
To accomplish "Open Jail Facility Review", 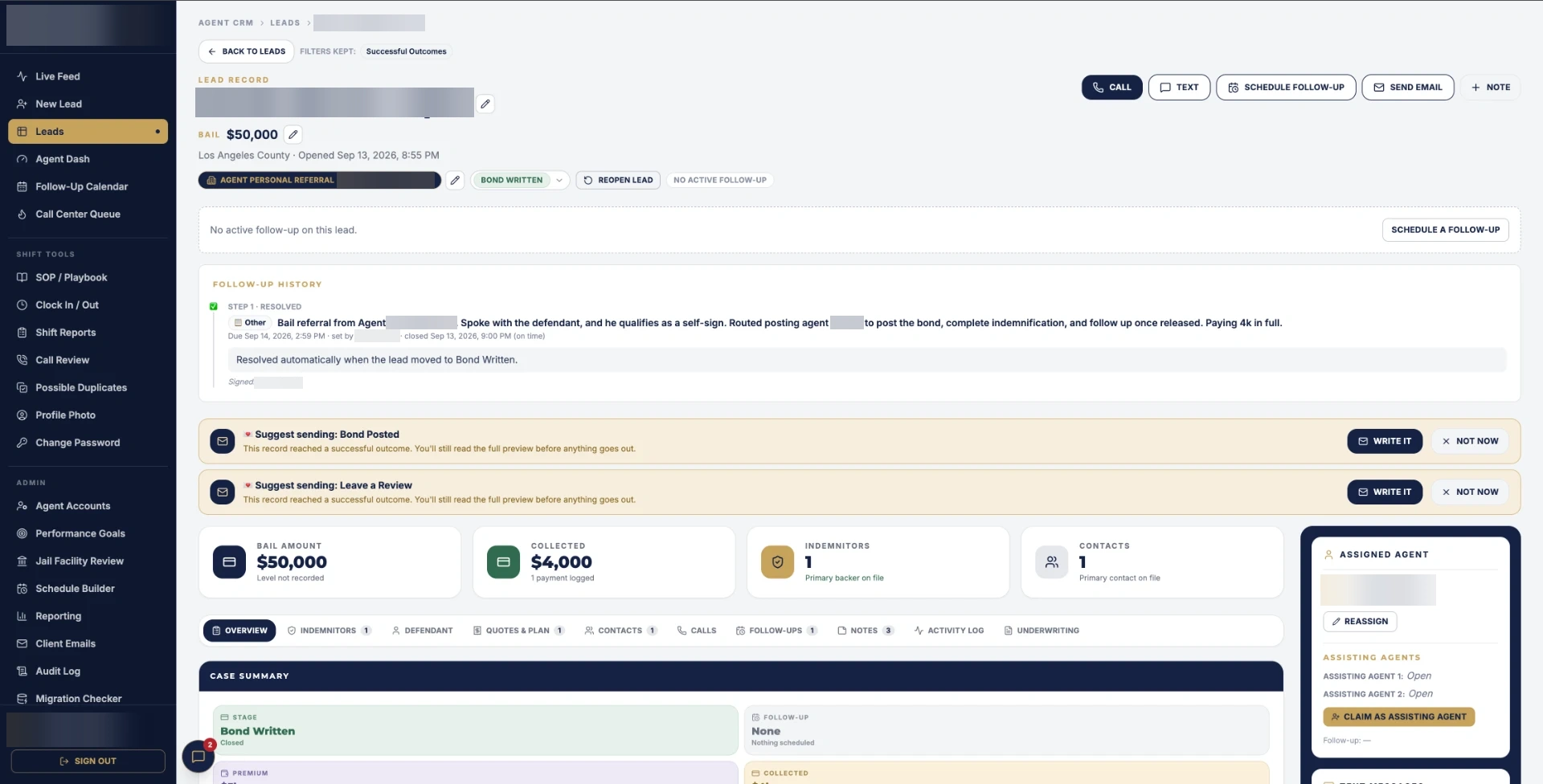I will 88,561.
